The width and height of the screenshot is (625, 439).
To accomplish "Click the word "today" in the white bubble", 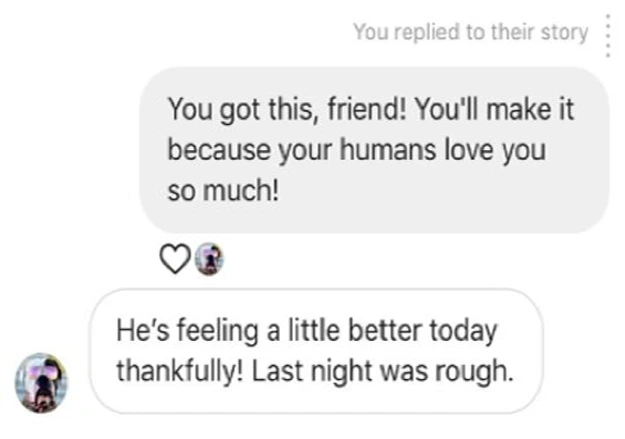I will click(x=468, y=330).
